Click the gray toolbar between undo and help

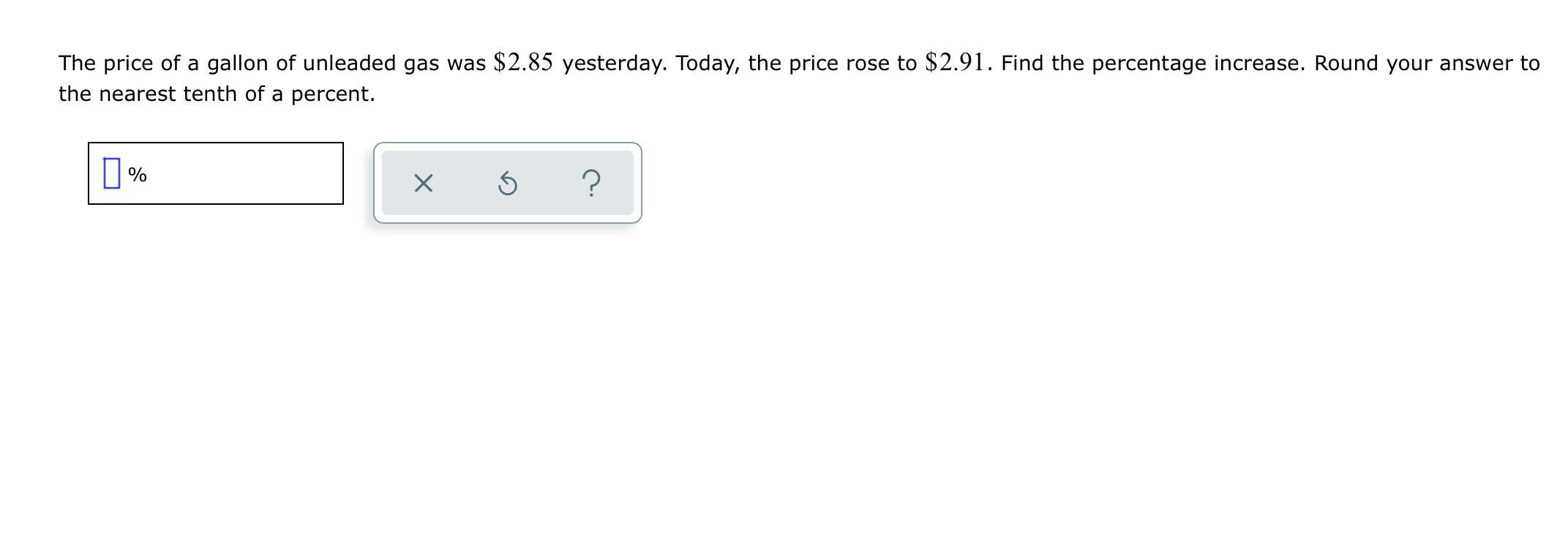point(549,183)
